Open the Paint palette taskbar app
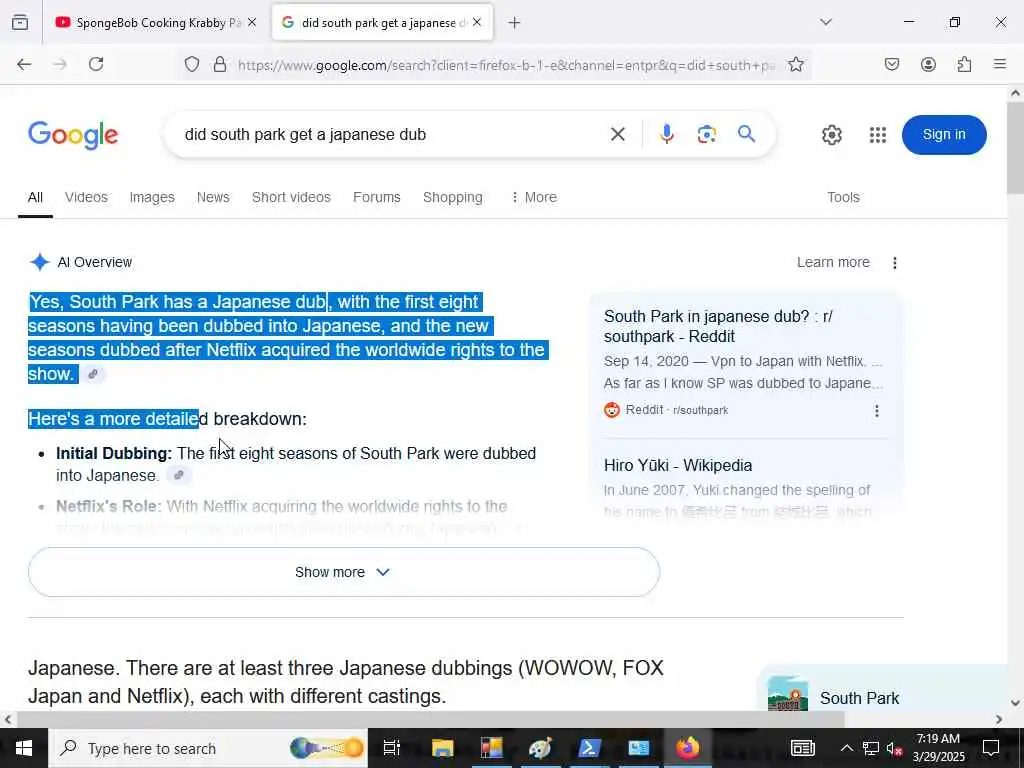This screenshot has height=768, width=1024. tap(540, 748)
